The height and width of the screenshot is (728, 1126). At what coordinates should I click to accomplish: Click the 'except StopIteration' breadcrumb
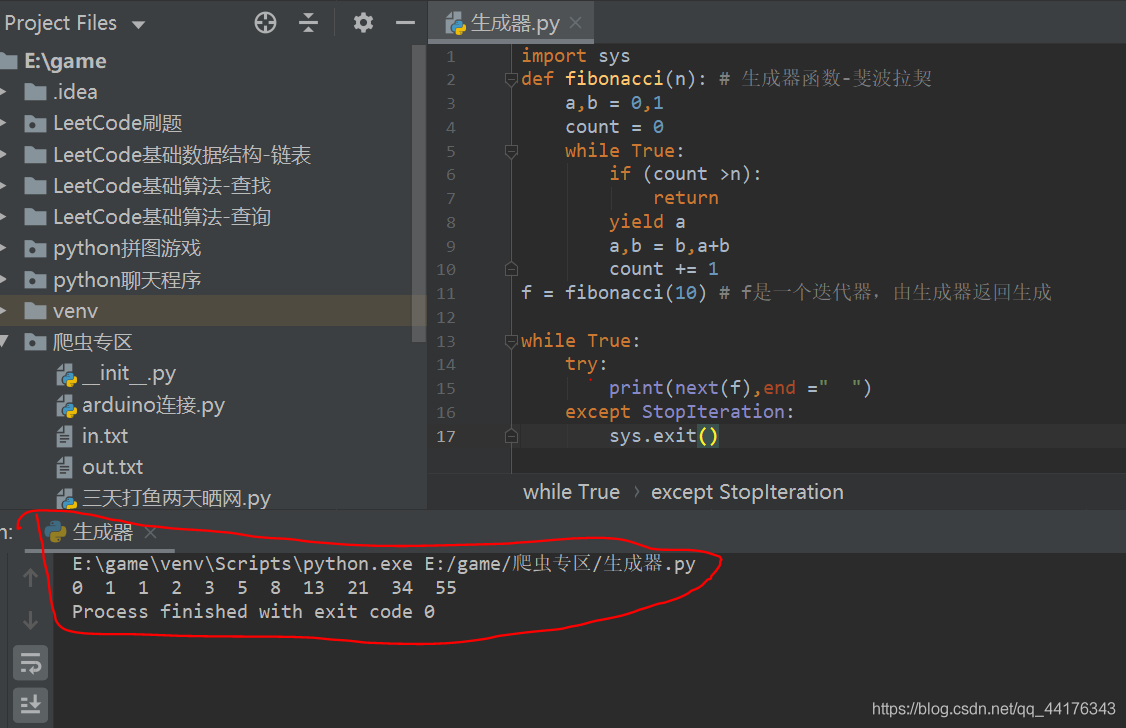[747, 492]
